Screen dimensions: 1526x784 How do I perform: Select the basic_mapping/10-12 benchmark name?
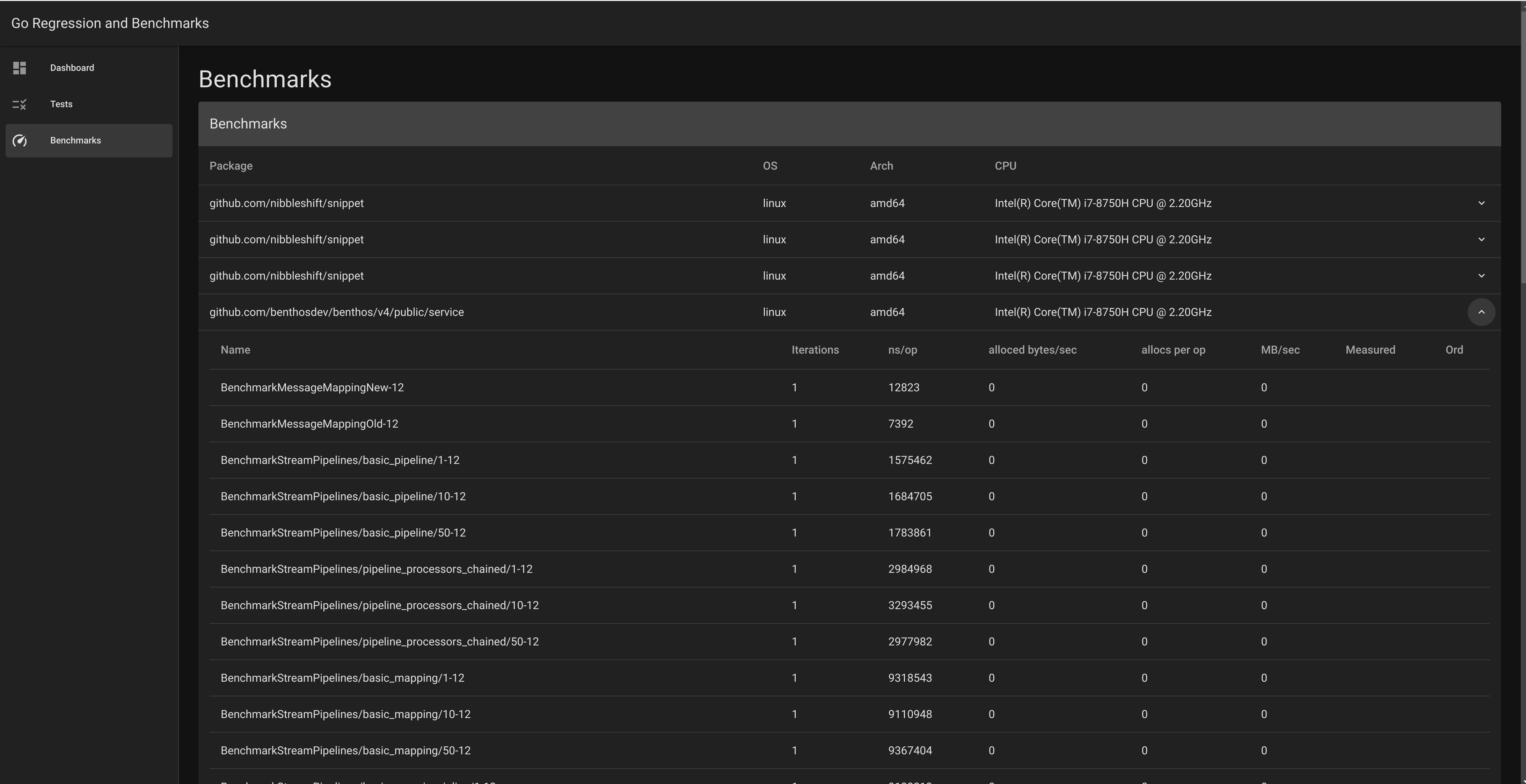pyautogui.click(x=345, y=714)
